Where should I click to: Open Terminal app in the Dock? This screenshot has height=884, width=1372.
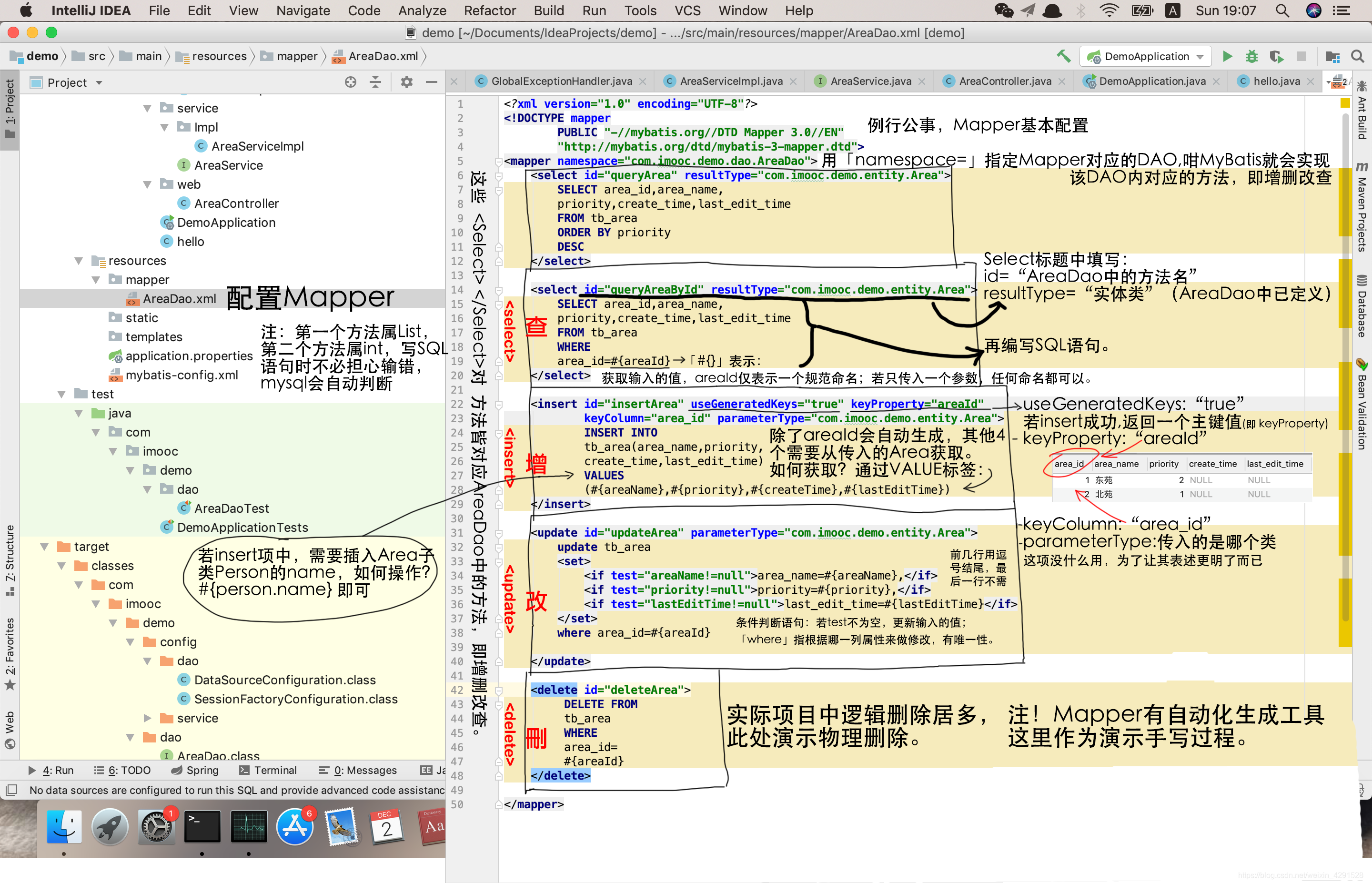202,827
